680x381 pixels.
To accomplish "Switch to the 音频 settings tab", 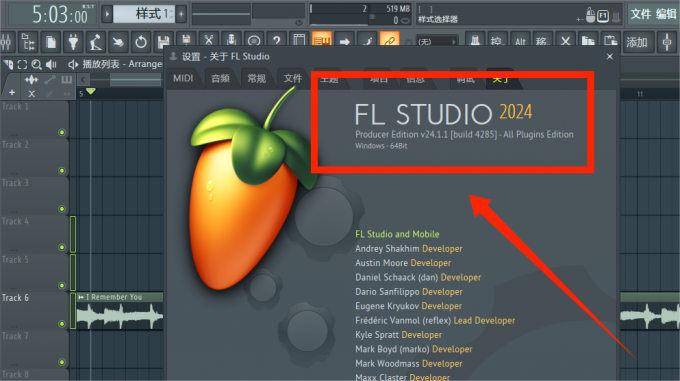I will (220, 78).
